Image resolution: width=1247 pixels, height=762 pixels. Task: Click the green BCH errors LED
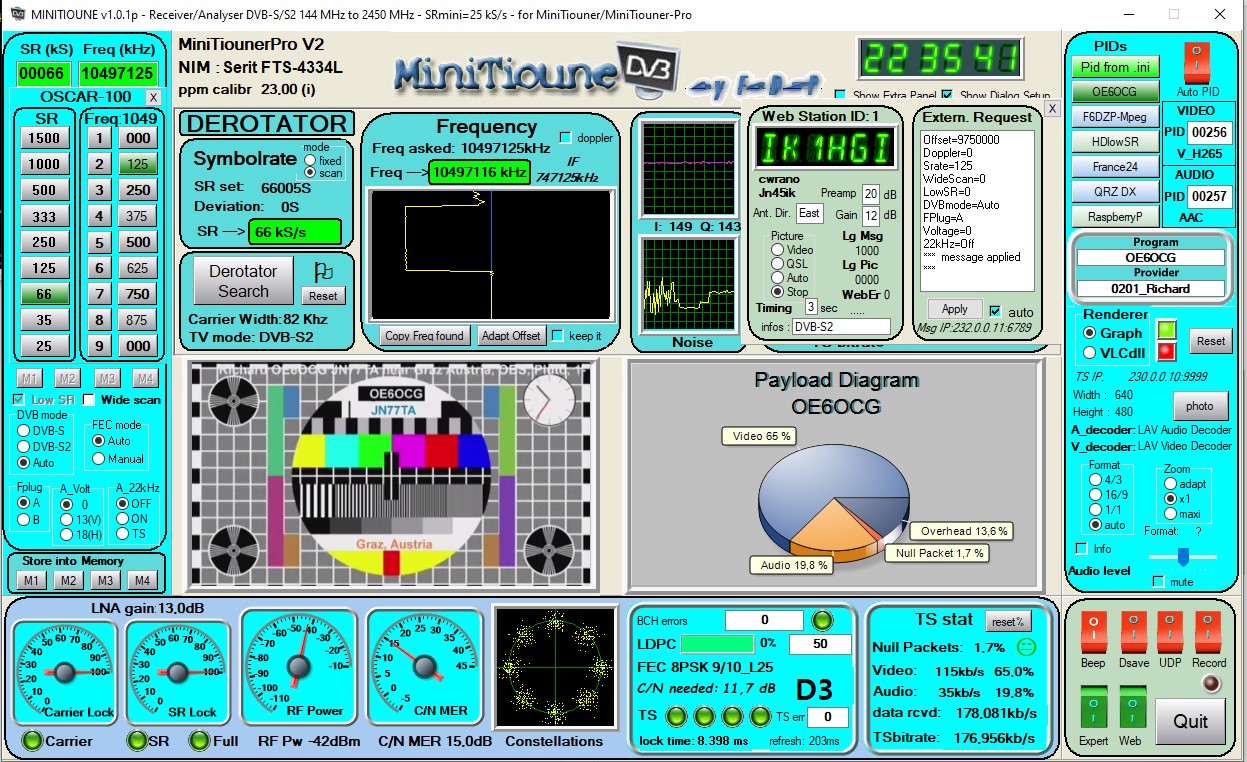(x=822, y=620)
